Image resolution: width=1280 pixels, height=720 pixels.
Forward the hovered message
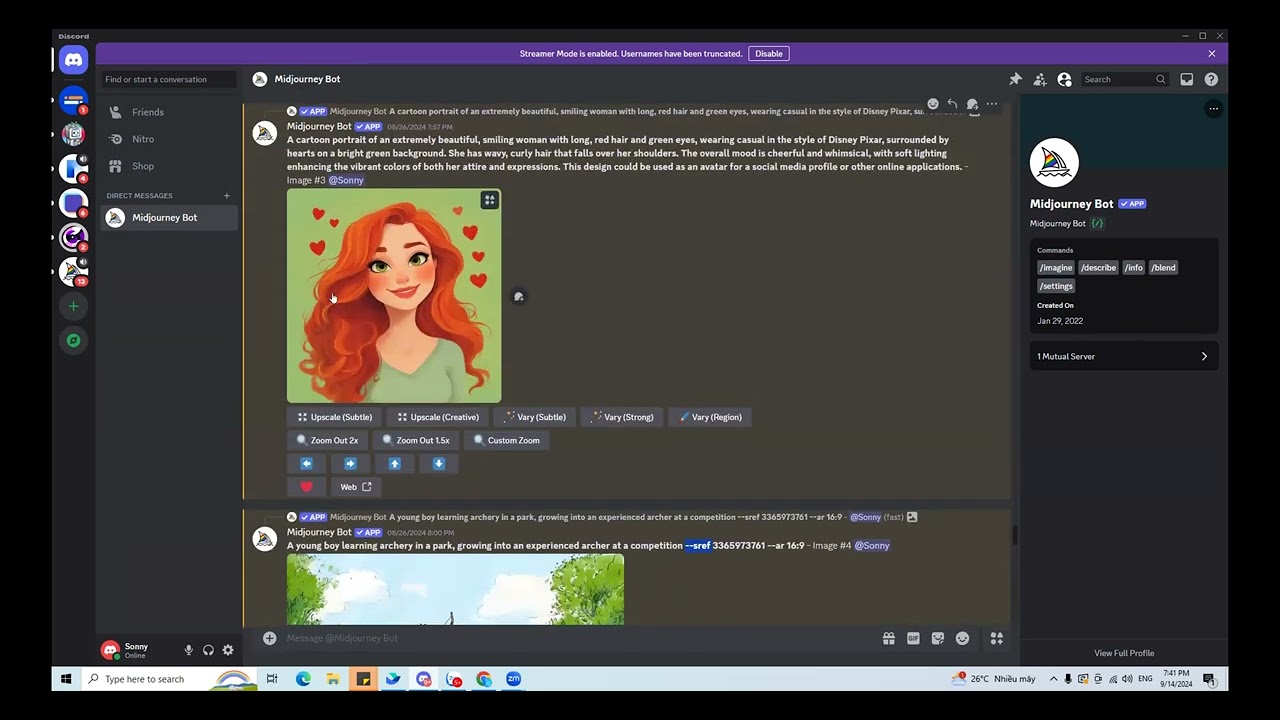click(972, 104)
